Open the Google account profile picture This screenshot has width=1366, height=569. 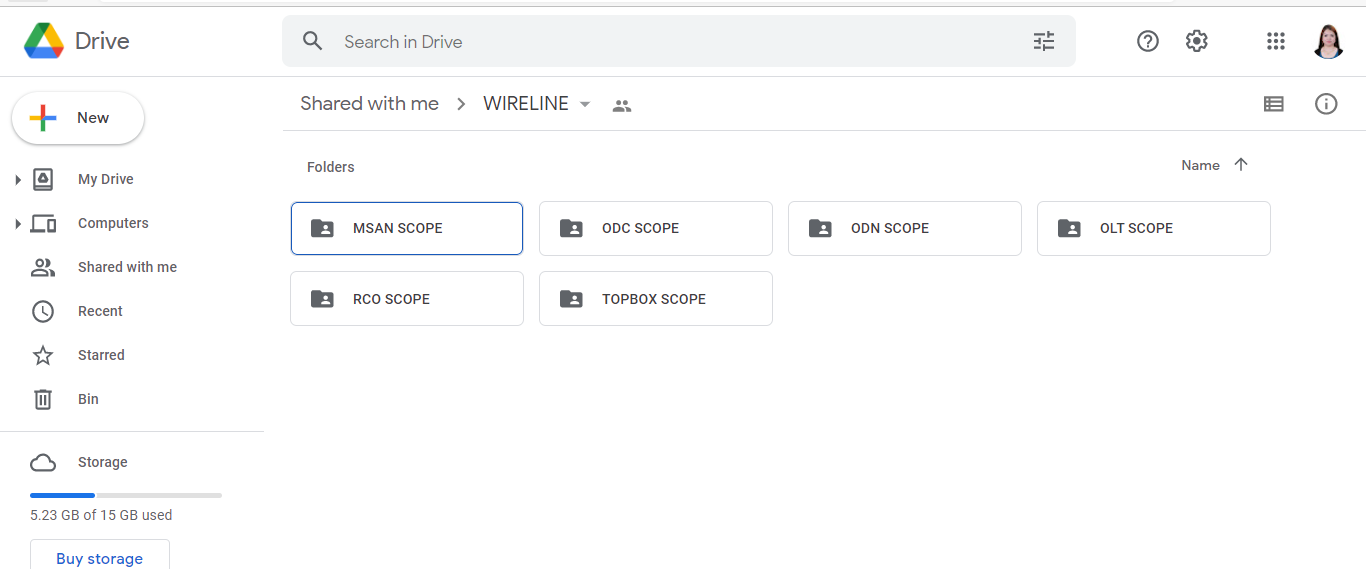click(x=1328, y=41)
